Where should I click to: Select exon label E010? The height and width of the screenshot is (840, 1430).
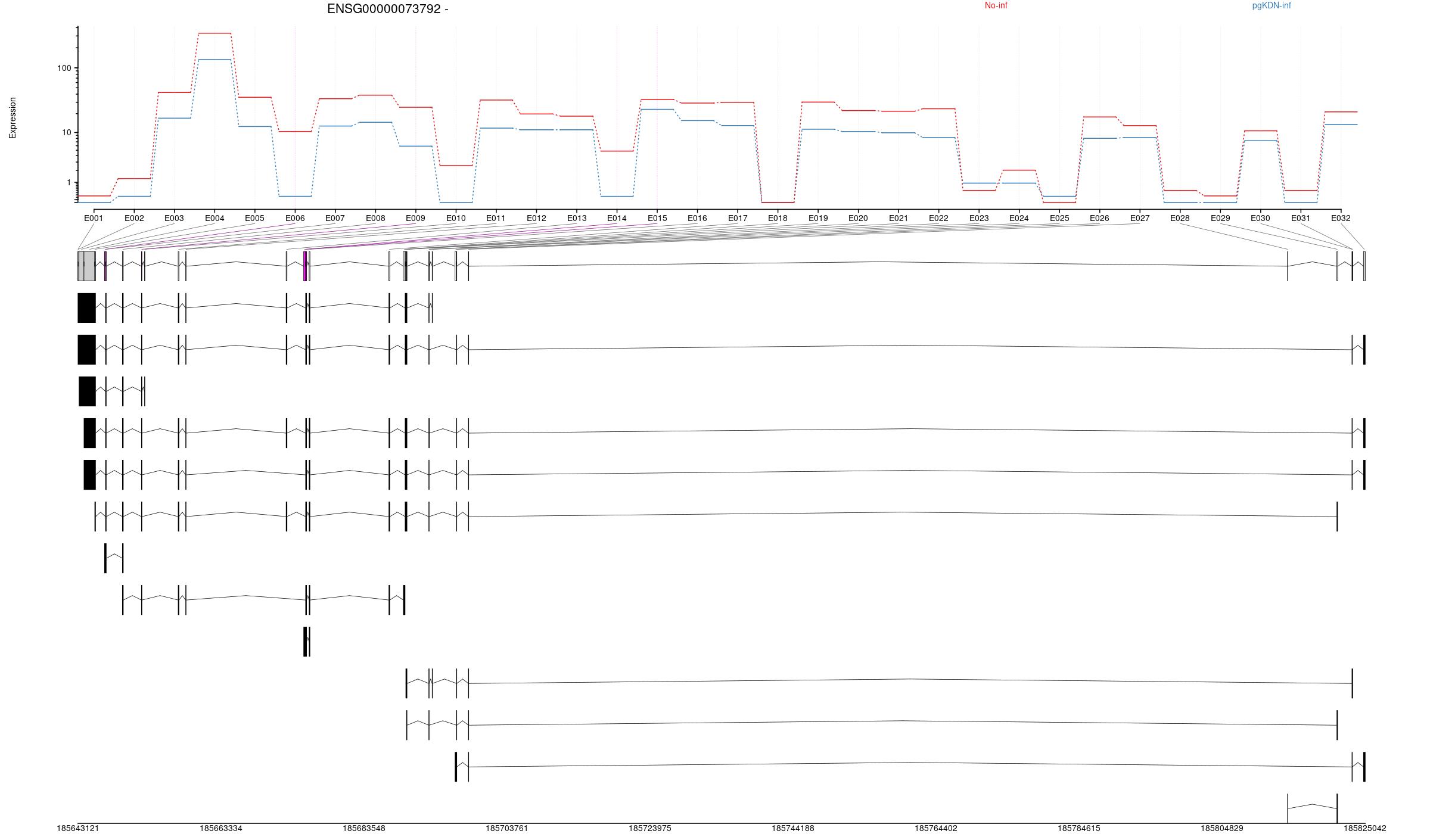click(456, 218)
